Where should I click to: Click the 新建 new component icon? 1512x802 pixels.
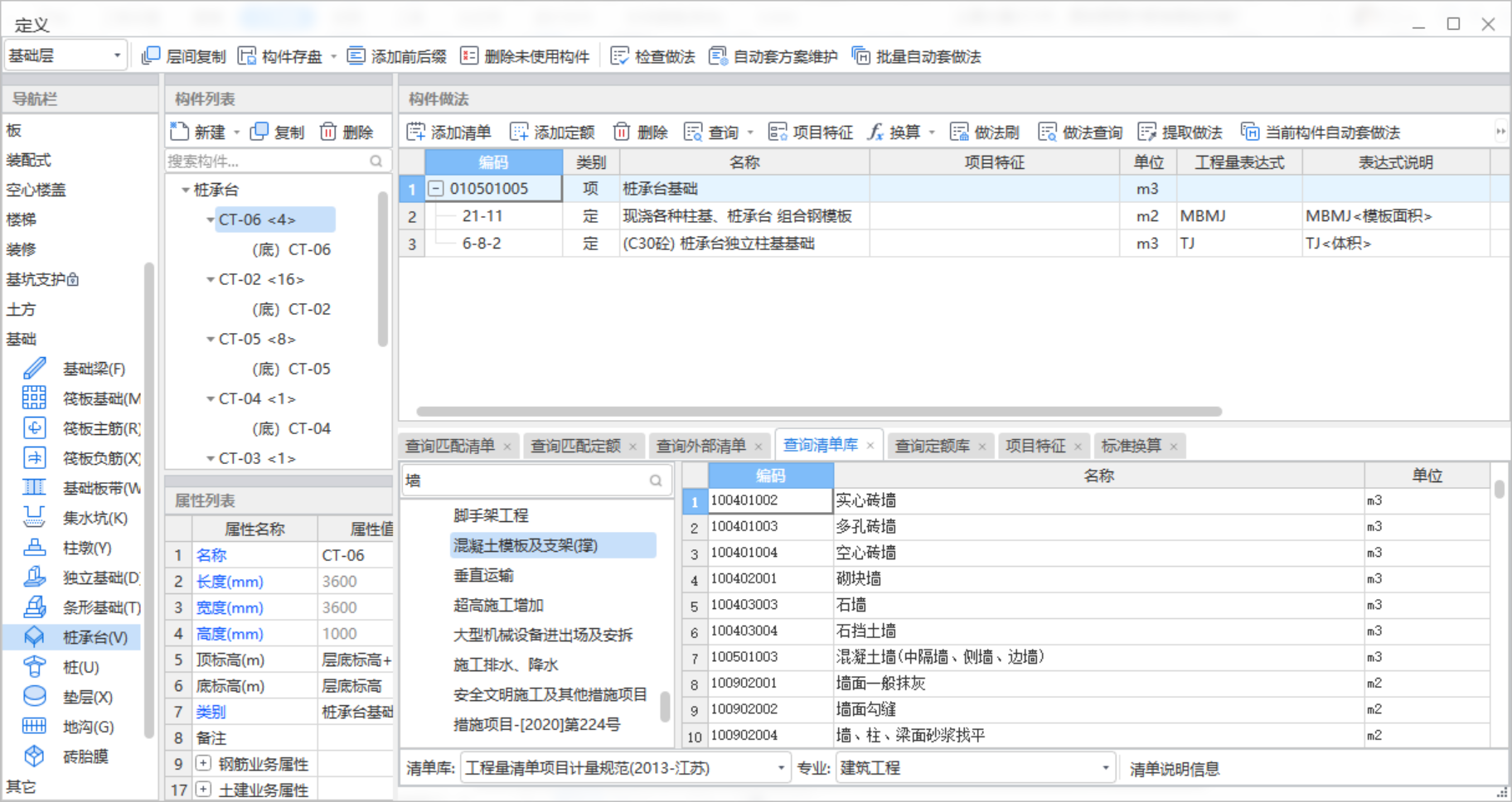tap(179, 131)
